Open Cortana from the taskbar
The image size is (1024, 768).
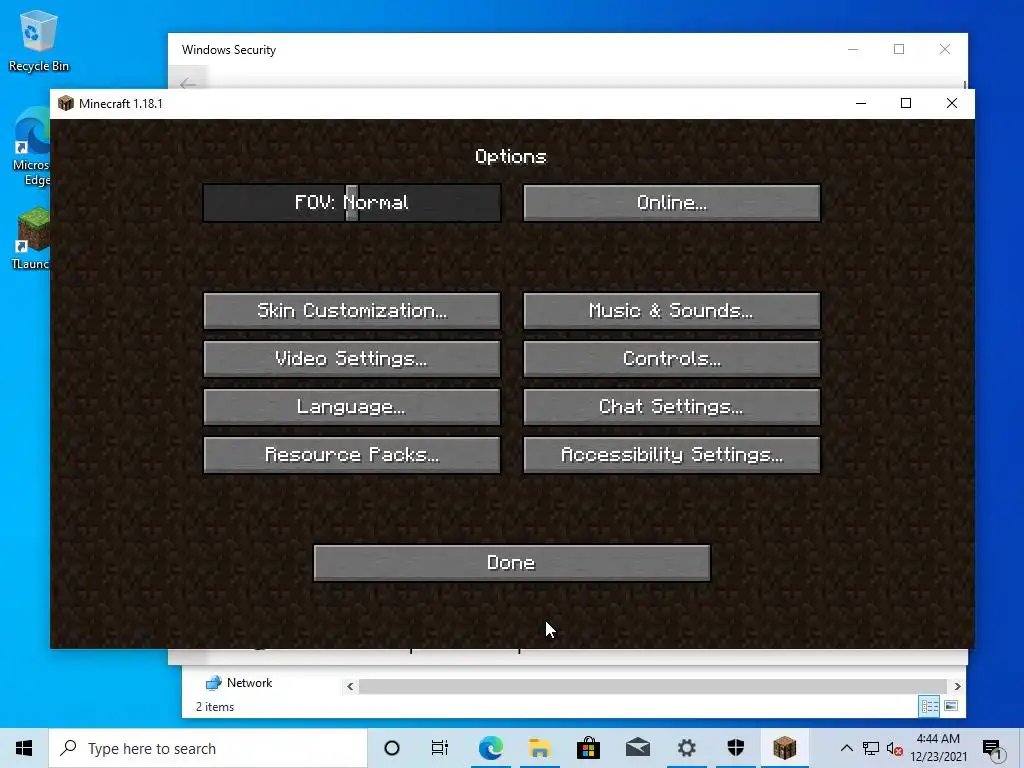point(392,748)
